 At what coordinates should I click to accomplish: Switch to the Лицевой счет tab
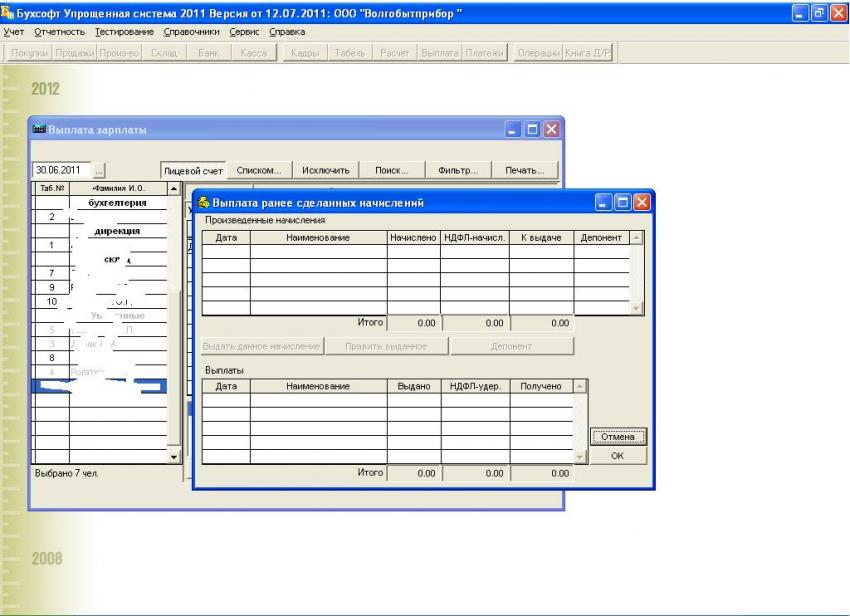click(x=192, y=170)
